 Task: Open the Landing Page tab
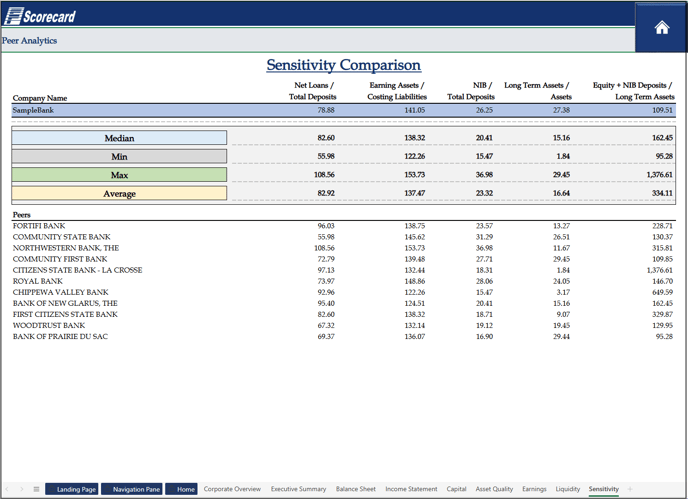pyautogui.click(x=72, y=489)
